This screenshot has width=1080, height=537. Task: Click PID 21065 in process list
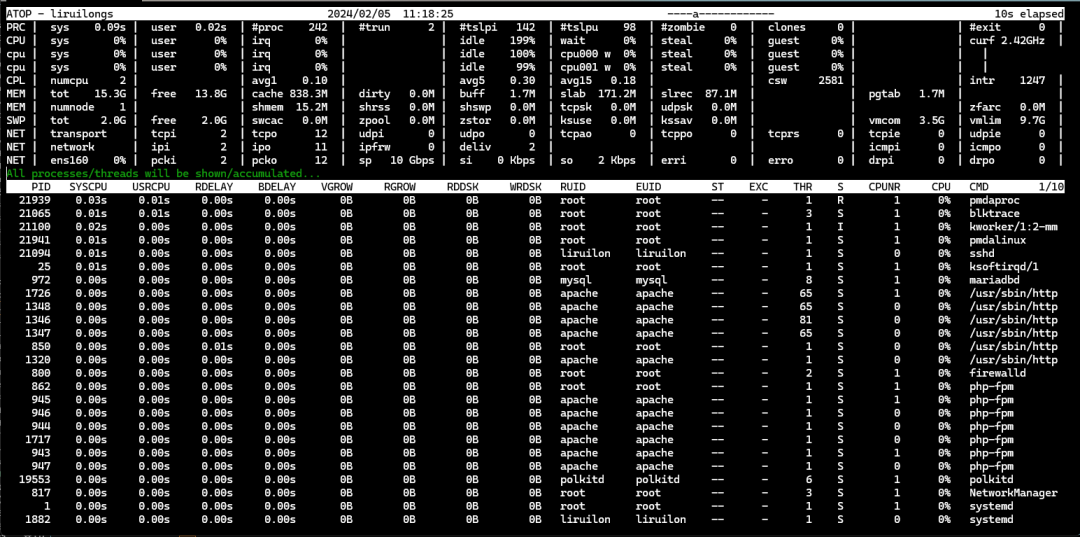click(34, 213)
